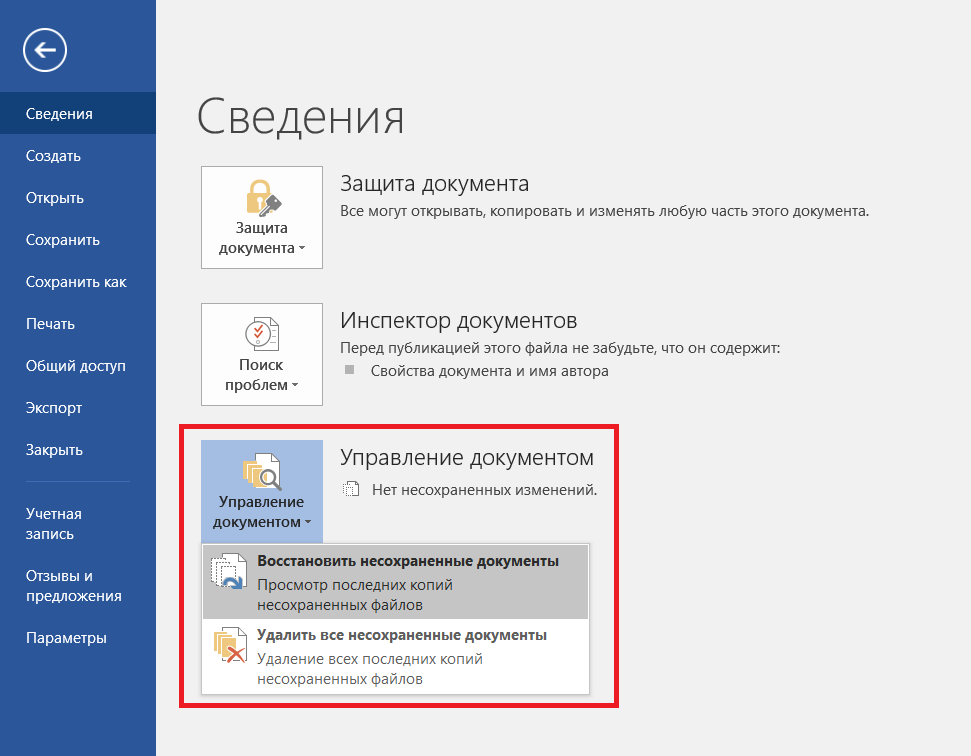
Task: Click the Инспектор документов heading text
Action: (x=459, y=321)
